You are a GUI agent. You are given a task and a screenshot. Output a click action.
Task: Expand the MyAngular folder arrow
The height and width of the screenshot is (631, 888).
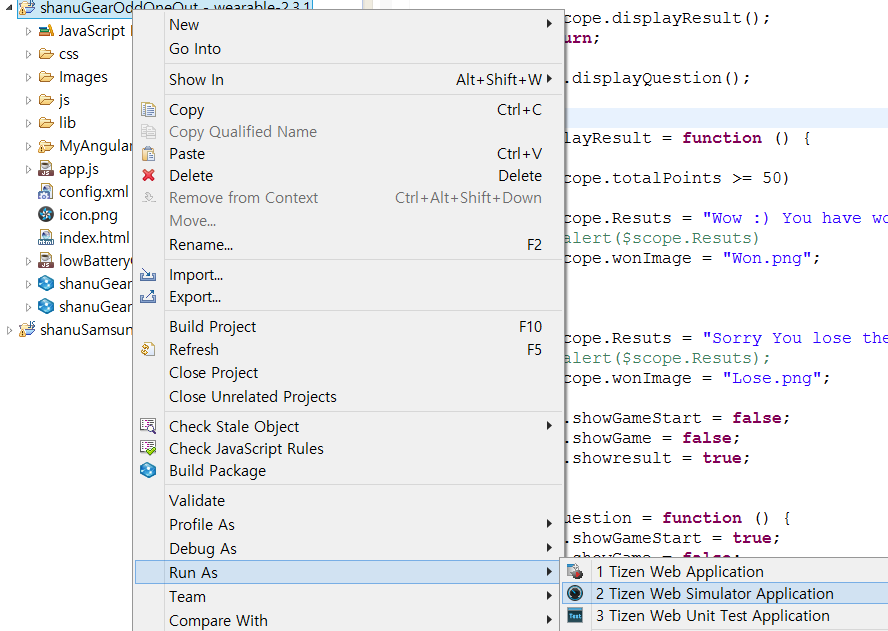28,146
